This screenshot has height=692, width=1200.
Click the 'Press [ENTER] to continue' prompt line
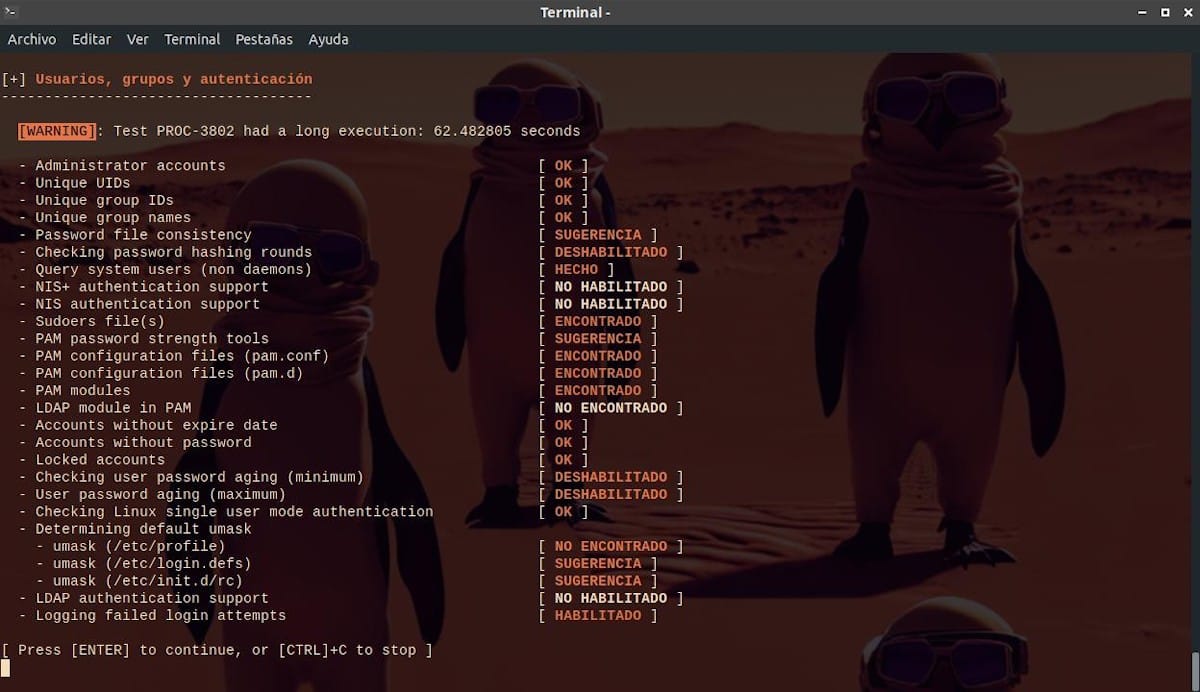coord(217,650)
